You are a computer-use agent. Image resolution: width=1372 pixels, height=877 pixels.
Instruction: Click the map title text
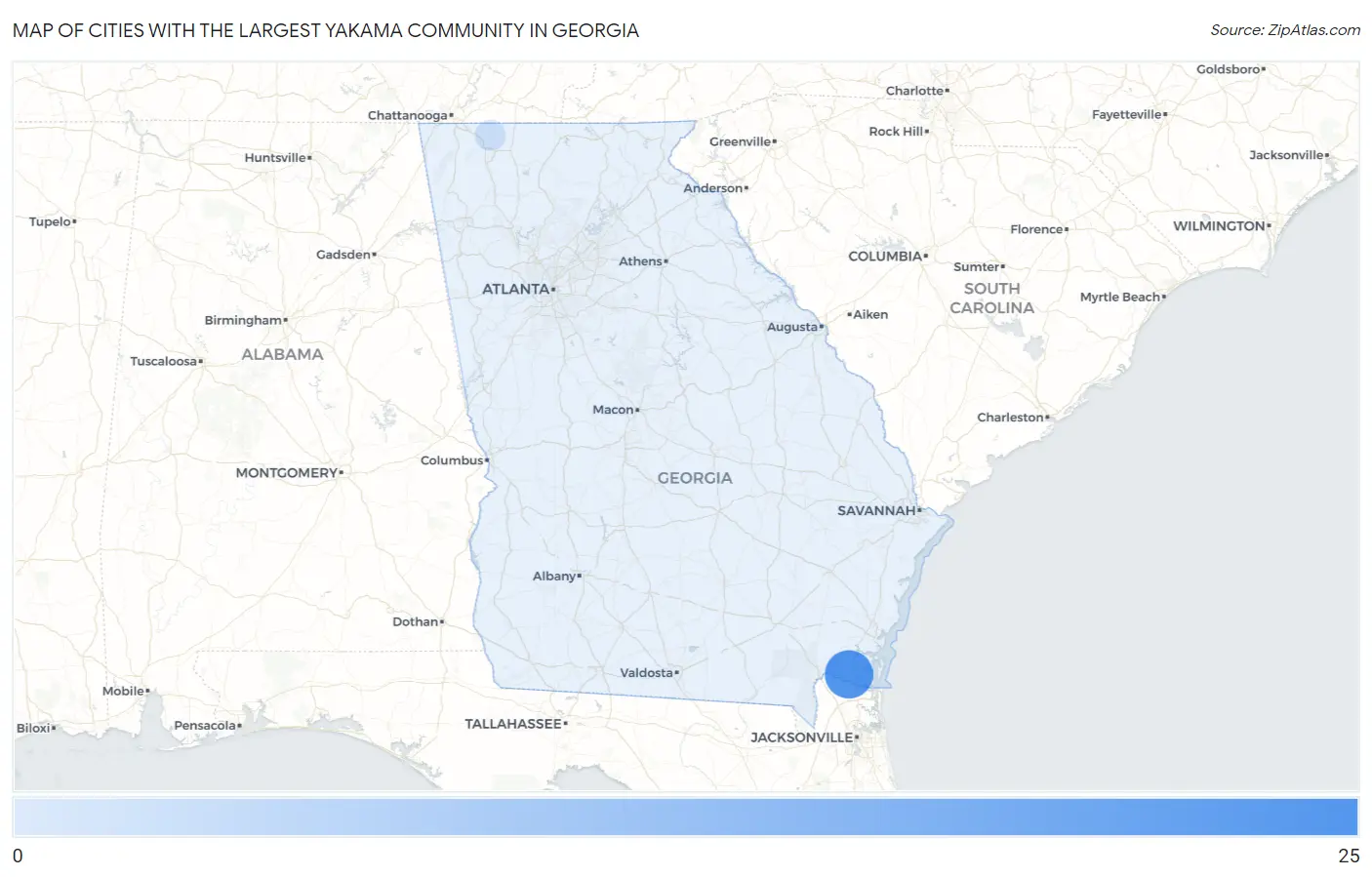tap(326, 30)
